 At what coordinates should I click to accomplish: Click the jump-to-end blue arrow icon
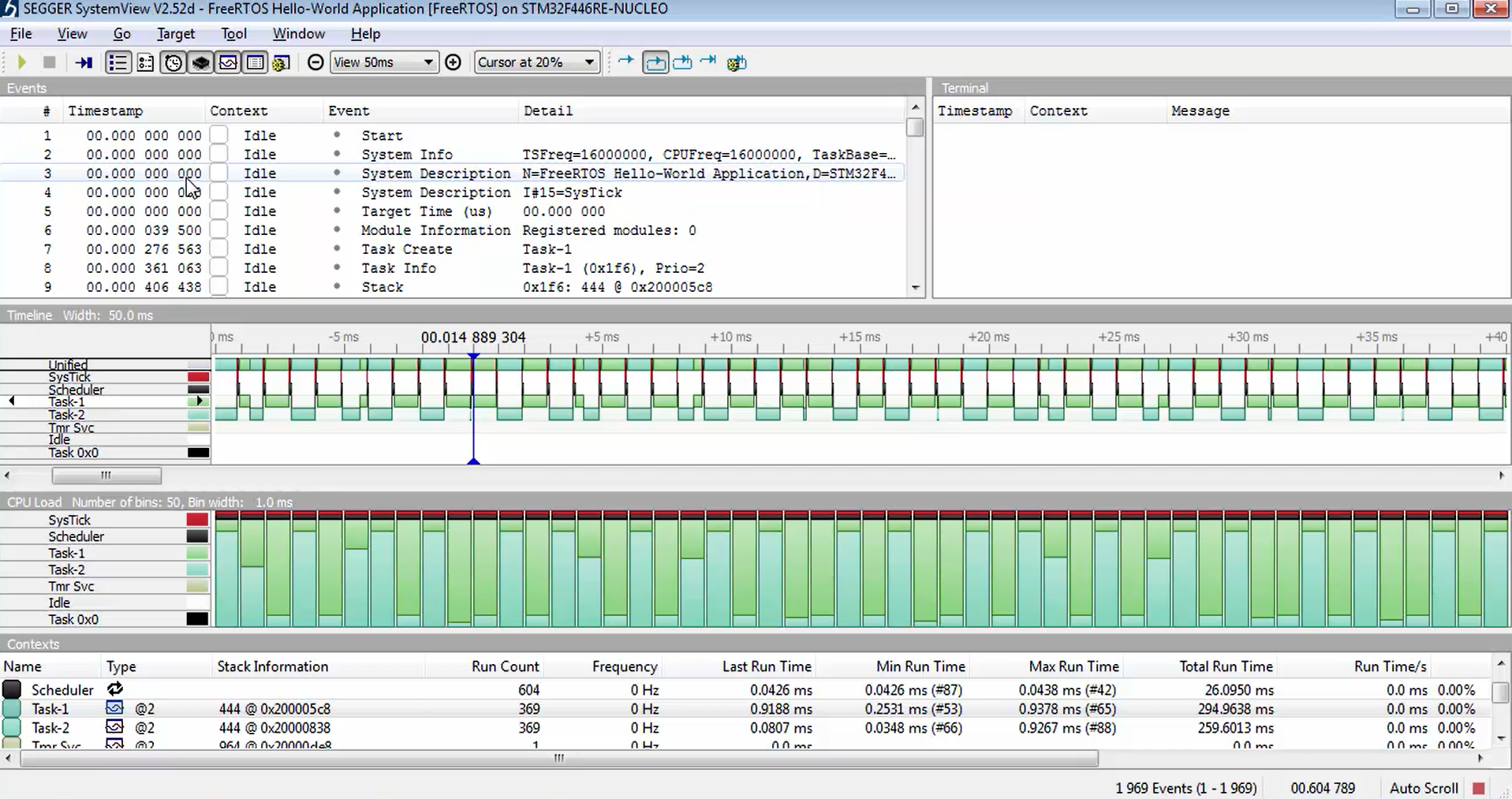click(708, 61)
